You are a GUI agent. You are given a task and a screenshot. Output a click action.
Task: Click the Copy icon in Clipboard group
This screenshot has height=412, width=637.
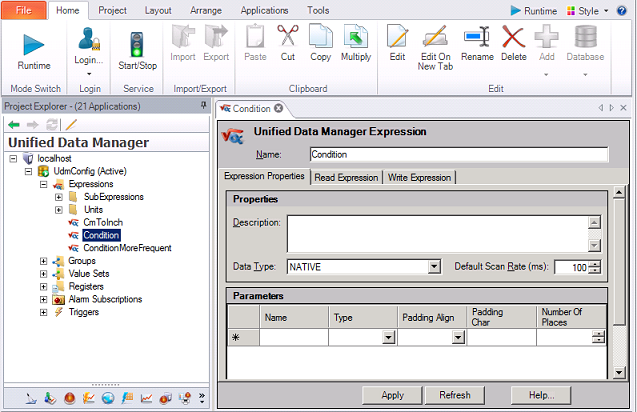320,38
